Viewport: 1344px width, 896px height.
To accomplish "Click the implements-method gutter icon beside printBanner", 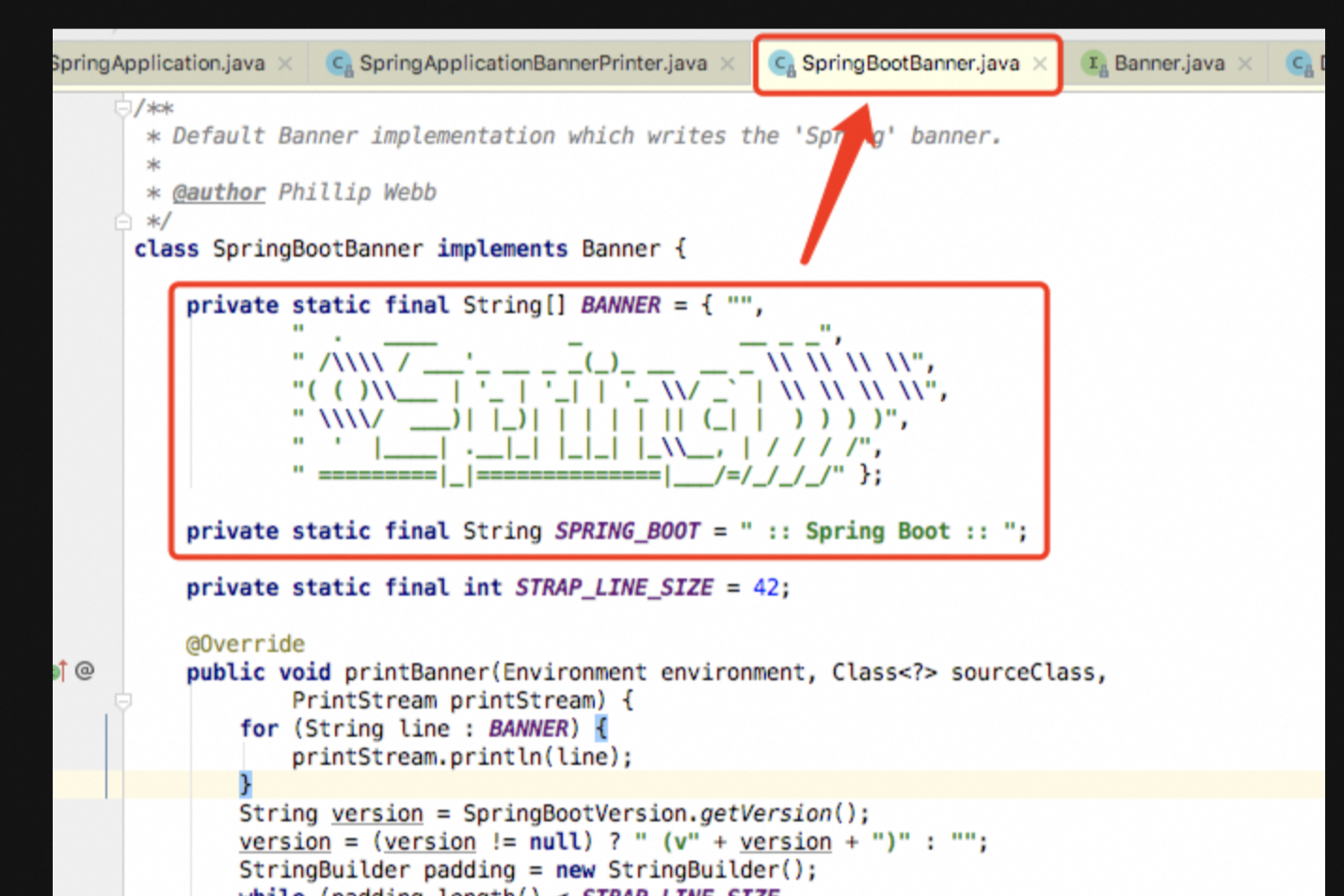I will pos(60,670).
